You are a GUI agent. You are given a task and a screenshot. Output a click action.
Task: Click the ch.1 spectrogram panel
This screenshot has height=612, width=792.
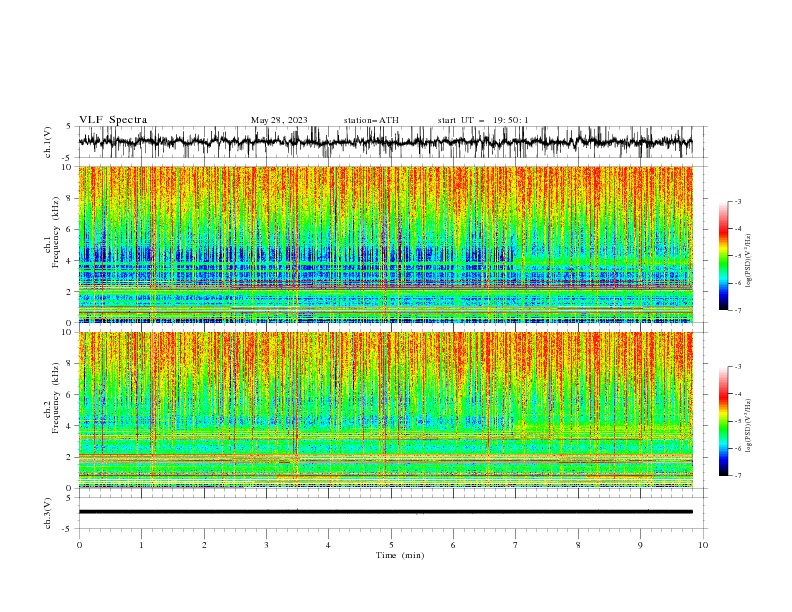coord(385,244)
